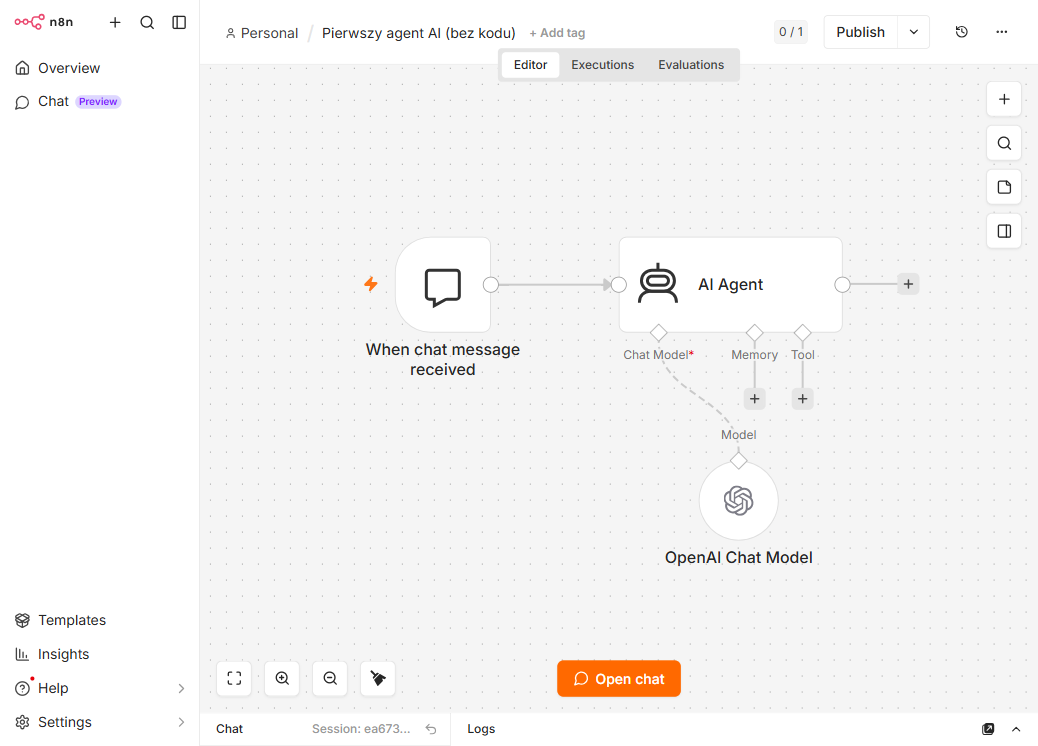Select the AI Agent node
The width and height of the screenshot is (1038, 746).
coord(731,285)
